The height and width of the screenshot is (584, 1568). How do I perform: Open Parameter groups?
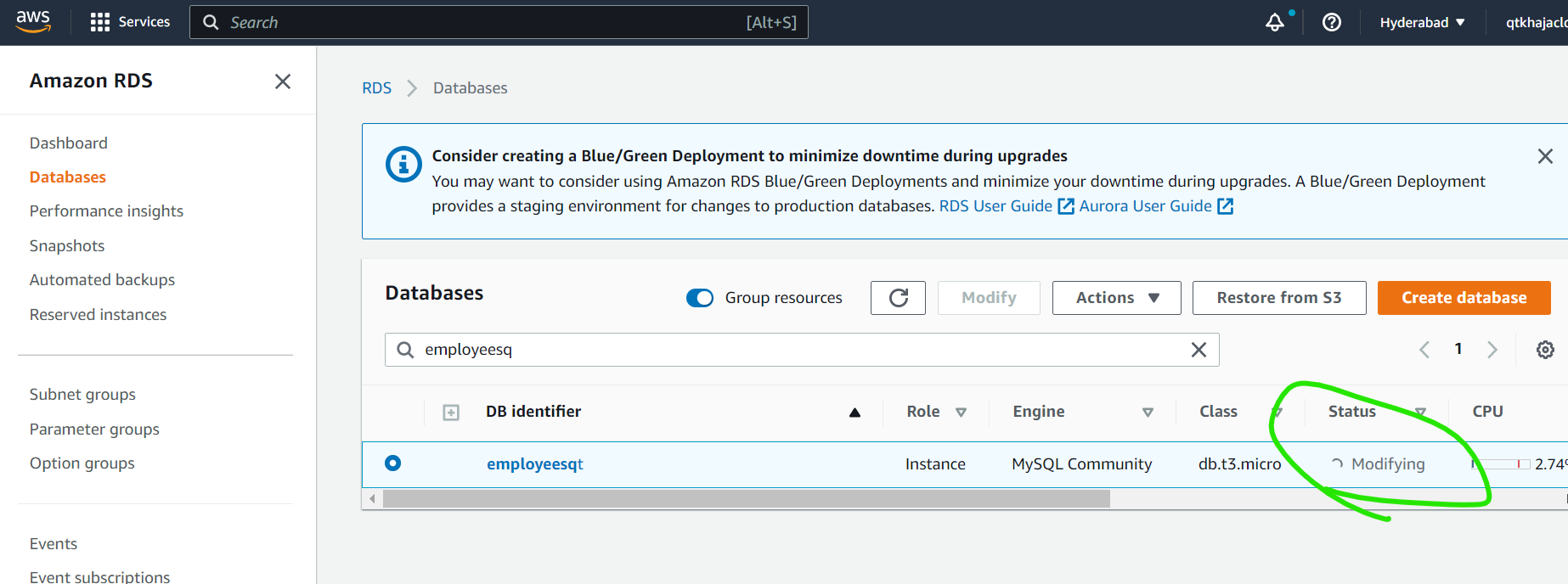tap(94, 429)
